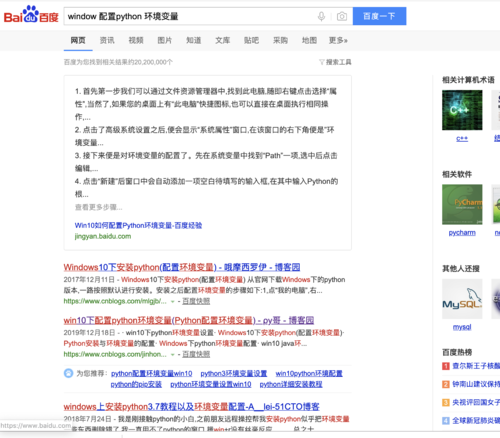Open hot list item 3 央视评回国女子
This screenshot has width=500, height=438.
476,402
